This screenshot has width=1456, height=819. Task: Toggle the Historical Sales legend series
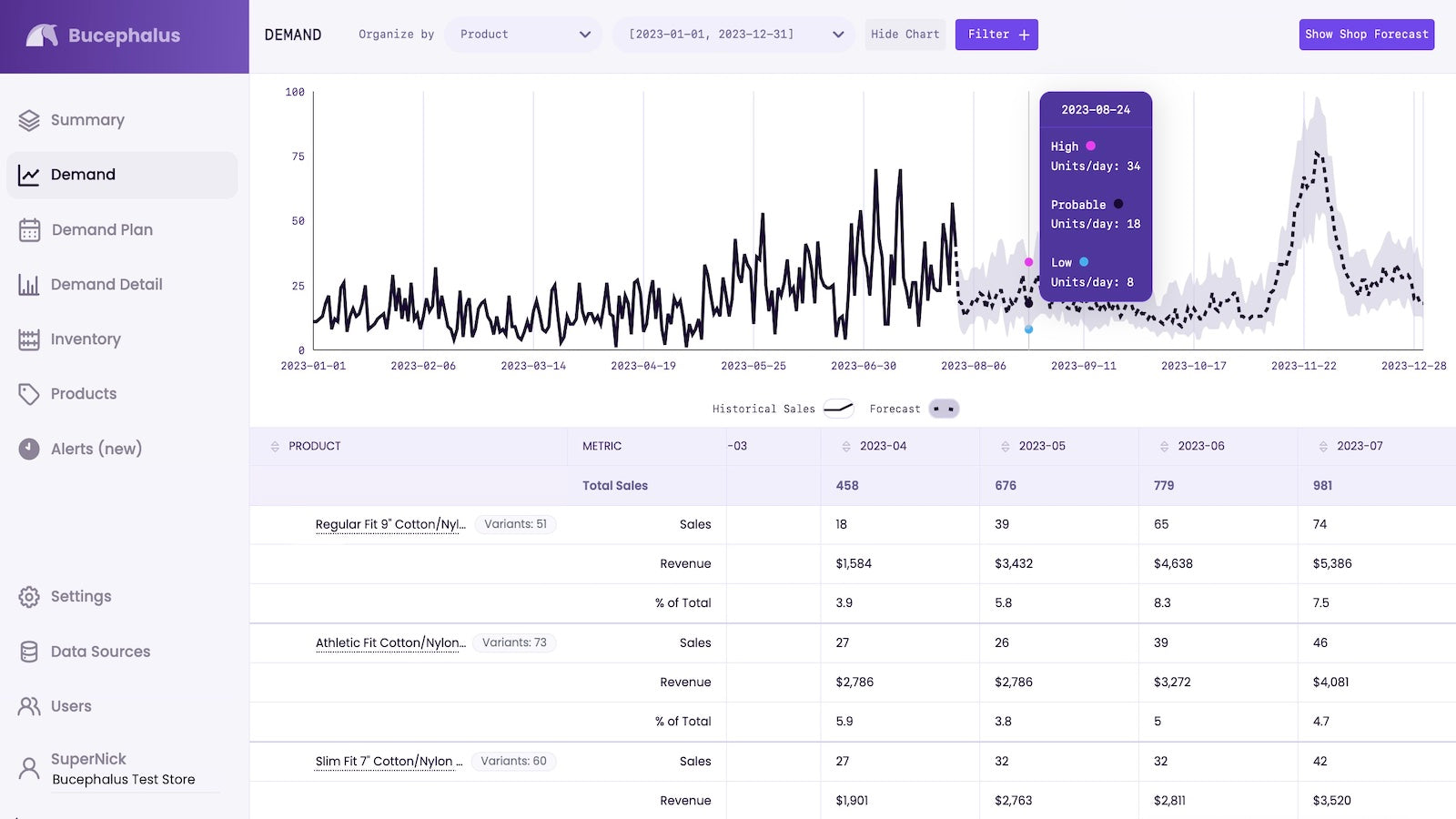click(x=784, y=409)
